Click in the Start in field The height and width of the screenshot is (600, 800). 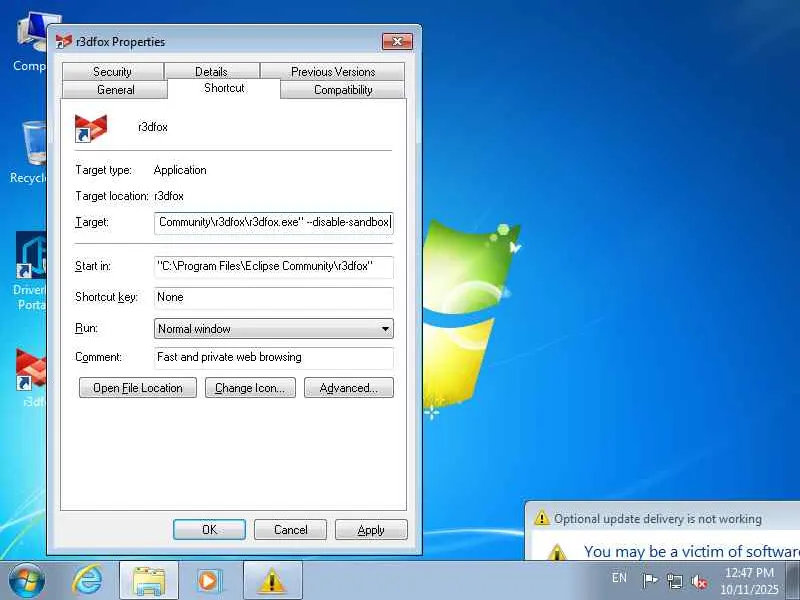pos(273,267)
